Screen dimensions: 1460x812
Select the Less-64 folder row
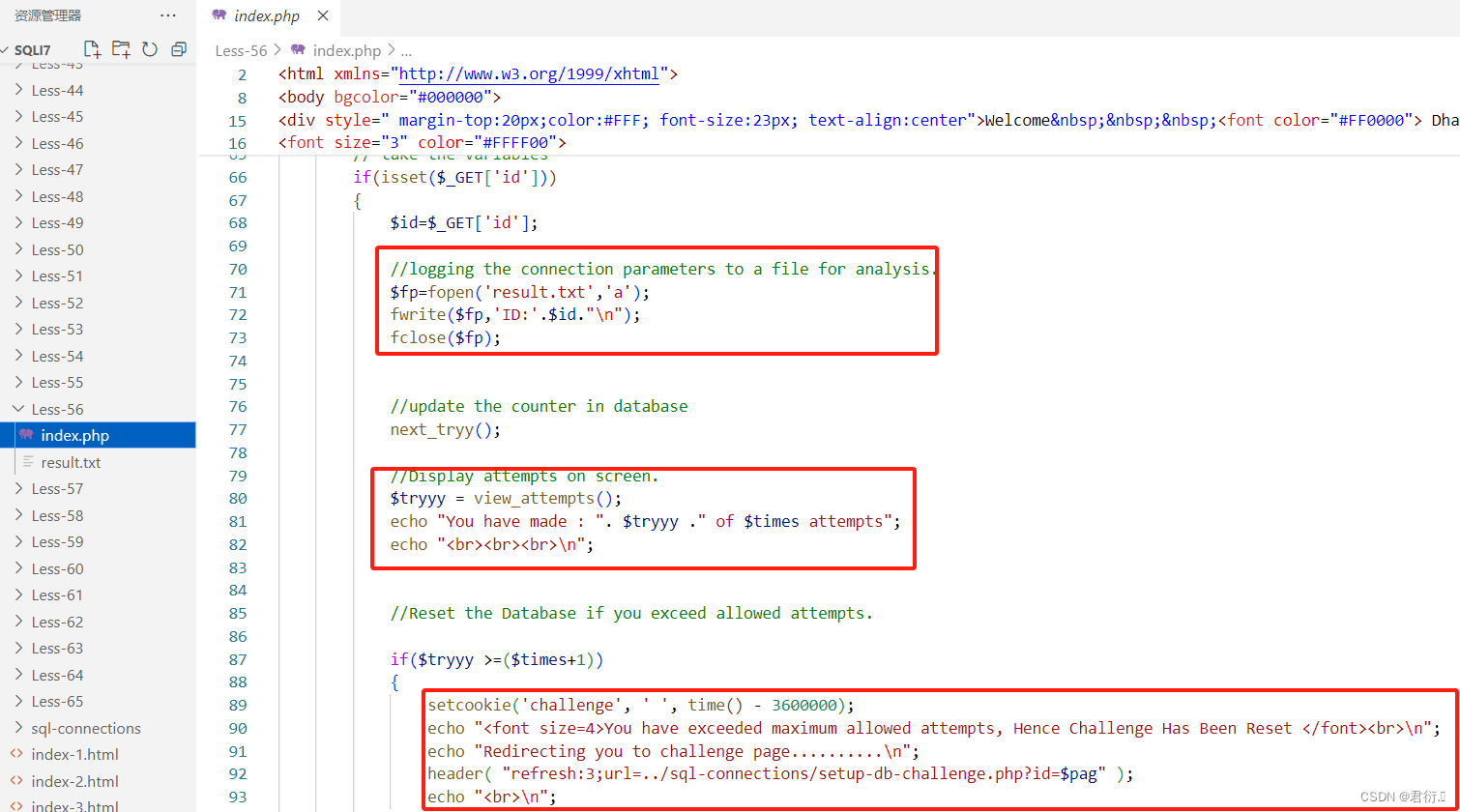98,675
